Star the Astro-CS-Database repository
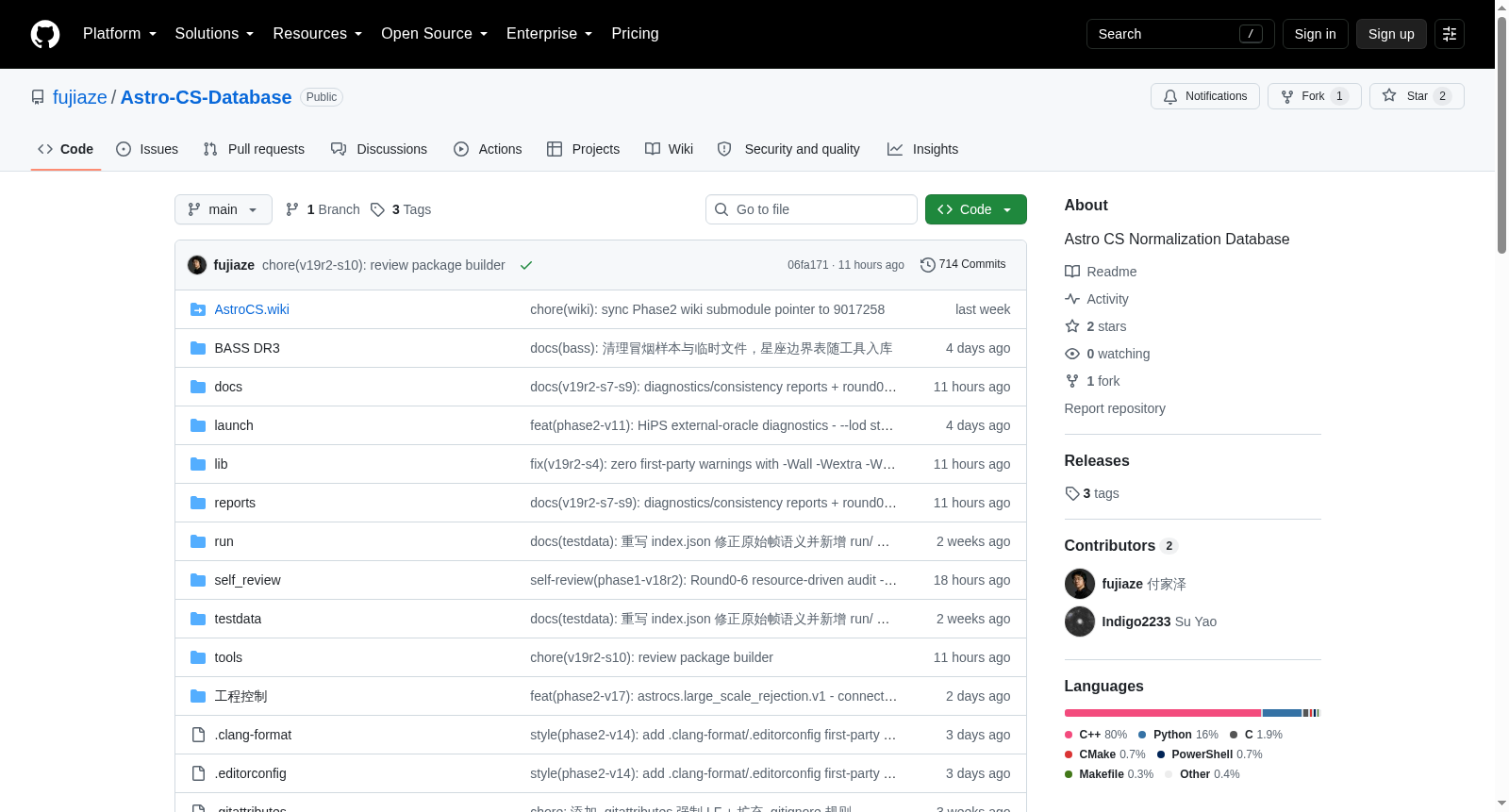Image resolution: width=1509 pixels, height=812 pixels. 1417,96
